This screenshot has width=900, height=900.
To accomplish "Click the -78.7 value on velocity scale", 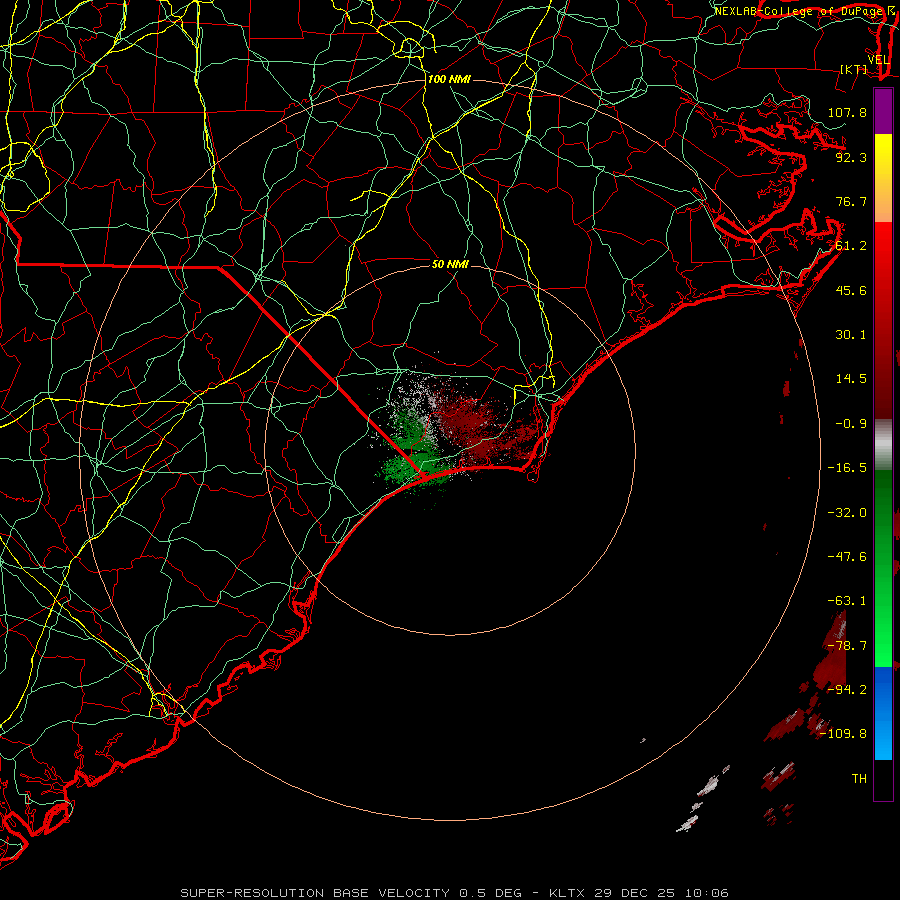I will pos(847,646).
